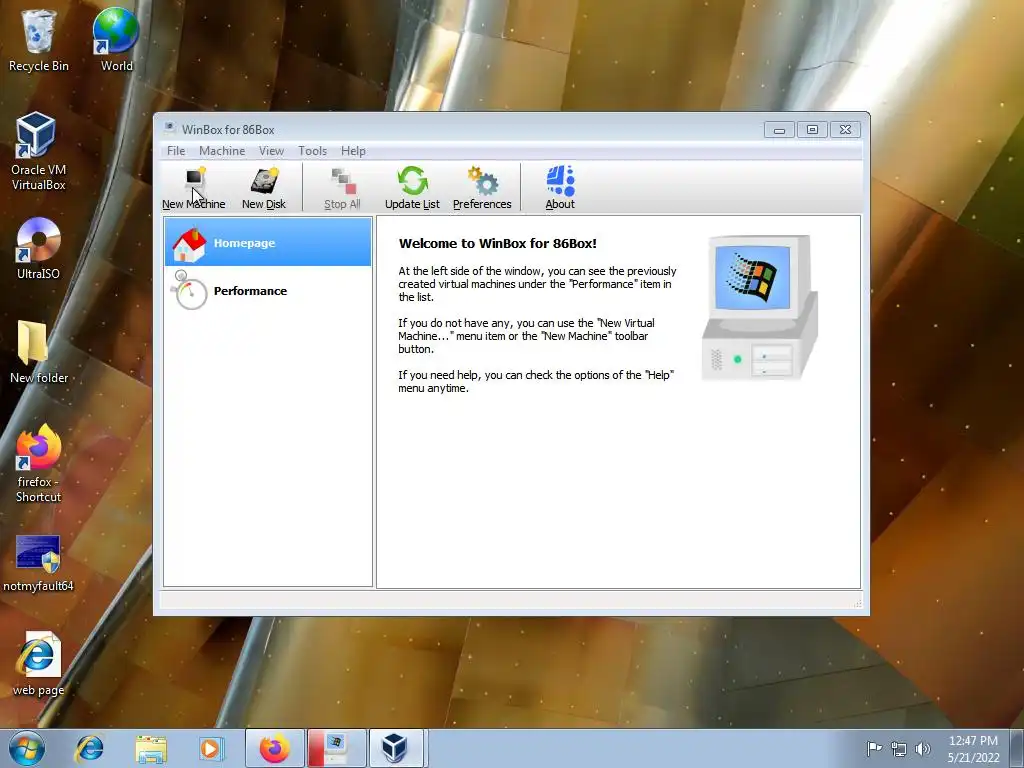Open Internet Explorer from the taskbar

click(89, 748)
